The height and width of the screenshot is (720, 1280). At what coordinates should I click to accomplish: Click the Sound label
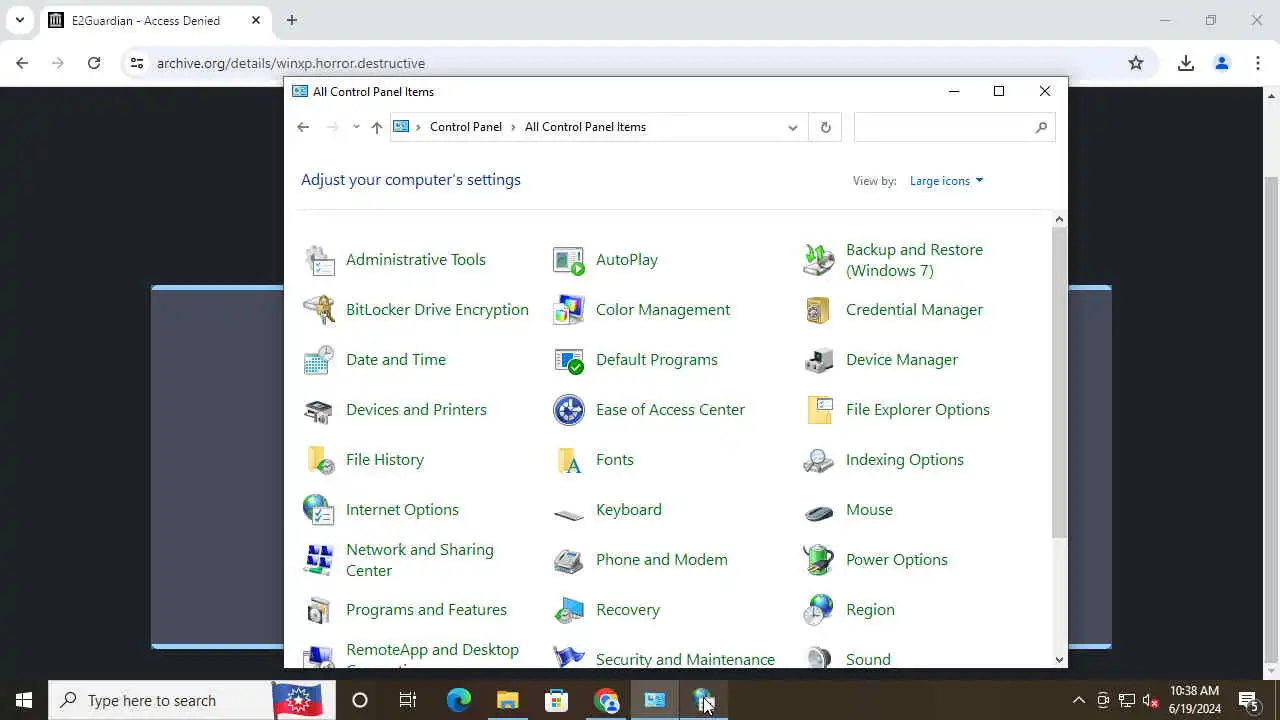pyautogui.click(x=868, y=659)
